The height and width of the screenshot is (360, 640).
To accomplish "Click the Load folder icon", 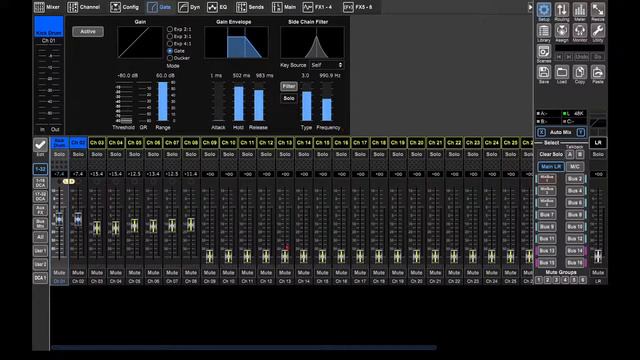I will (562, 73).
